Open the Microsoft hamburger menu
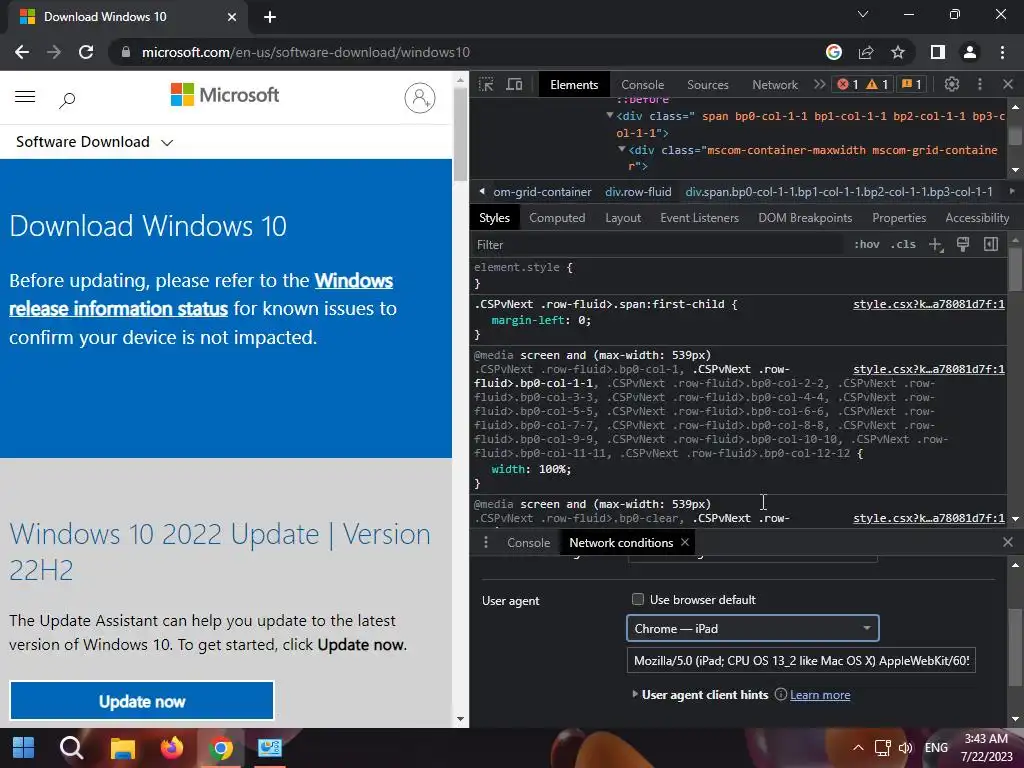Viewport: 1024px width, 768px height. [25, 97]
